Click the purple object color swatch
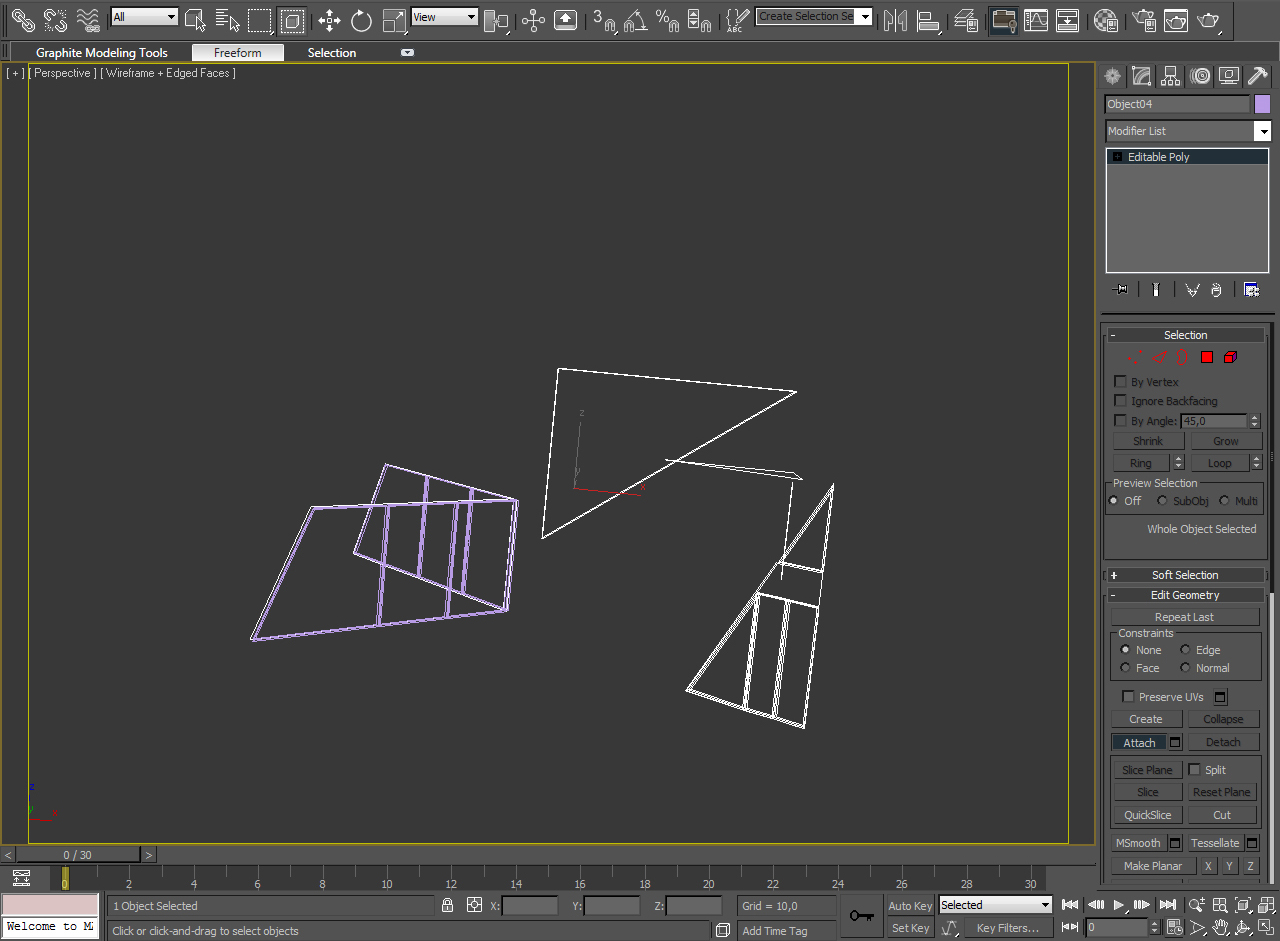This screenshot has height=941, width=1280. click(x=1262, y=104)
